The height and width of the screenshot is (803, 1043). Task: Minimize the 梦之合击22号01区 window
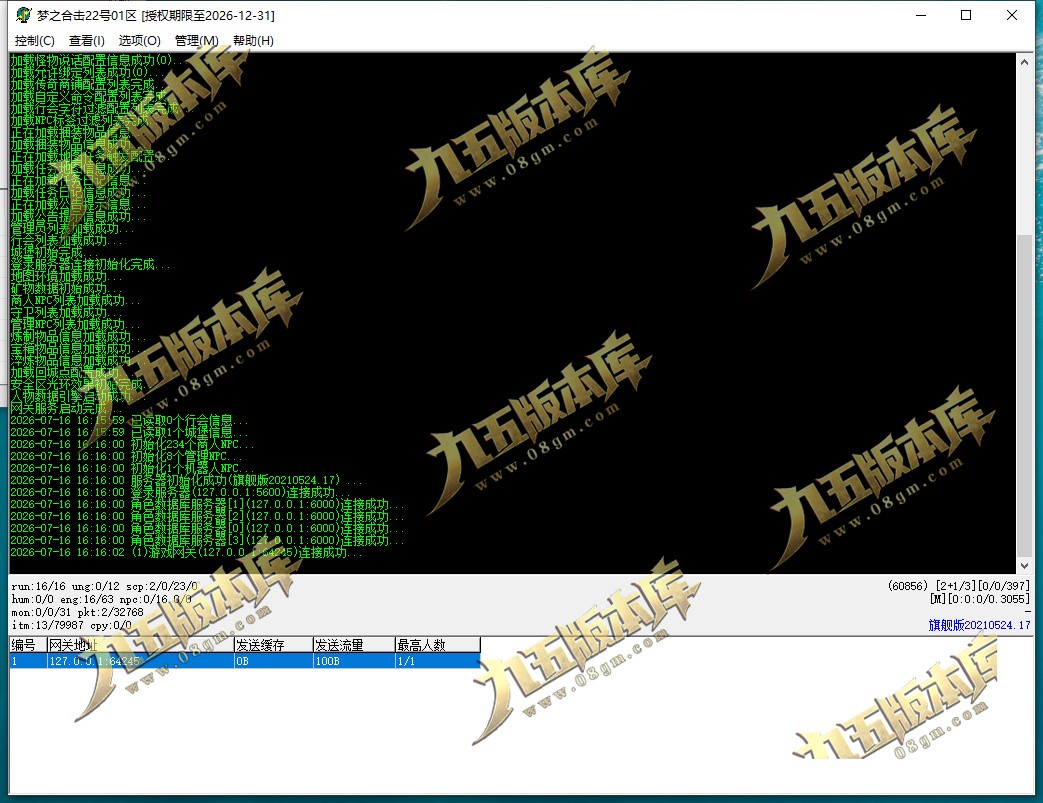click(x=921, y=15)
